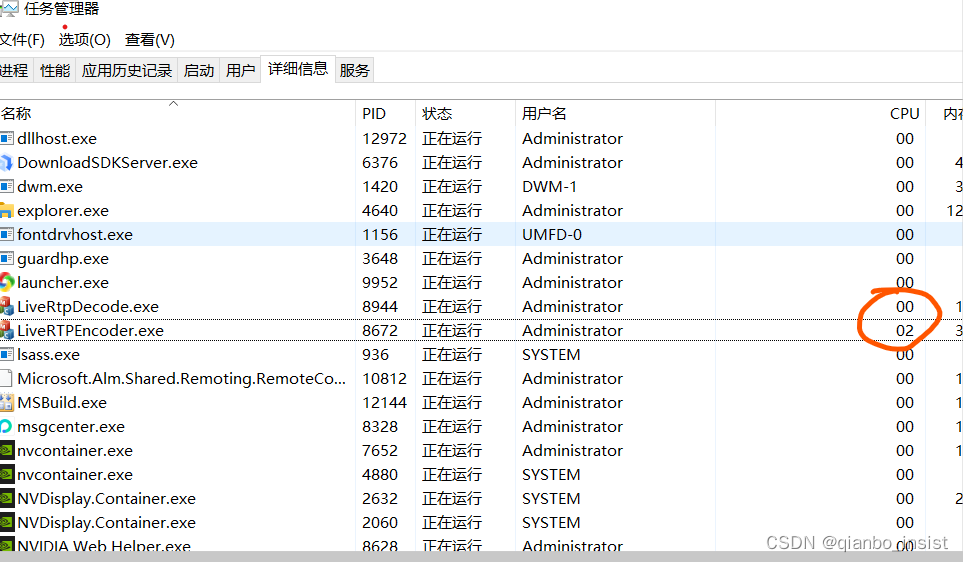Viewport: 963px width, 562px height.
Task: Click PID 8672 cell
Action: point(380,330)
